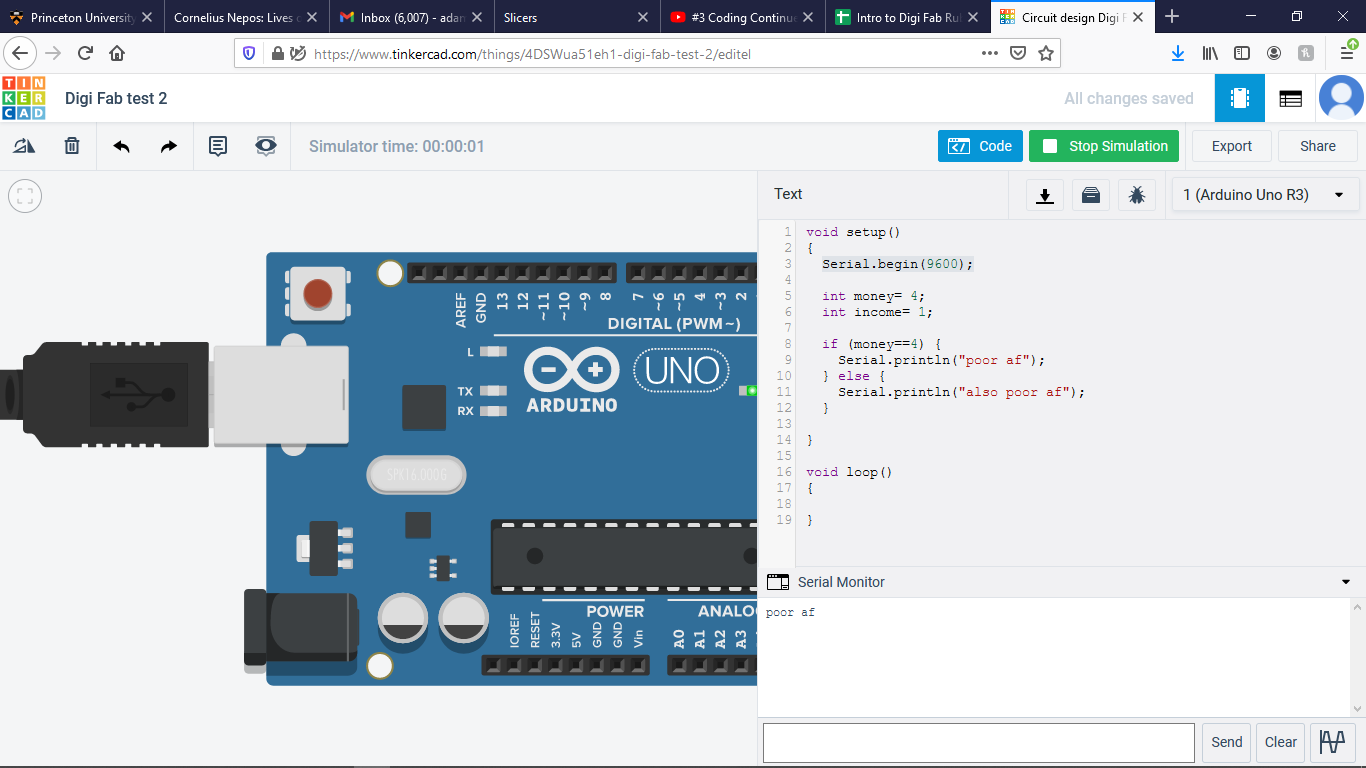The width and height of the screenshot is (1366, 768).
Task: Send the serial monitor input
Action: [x=1226, y=742]
